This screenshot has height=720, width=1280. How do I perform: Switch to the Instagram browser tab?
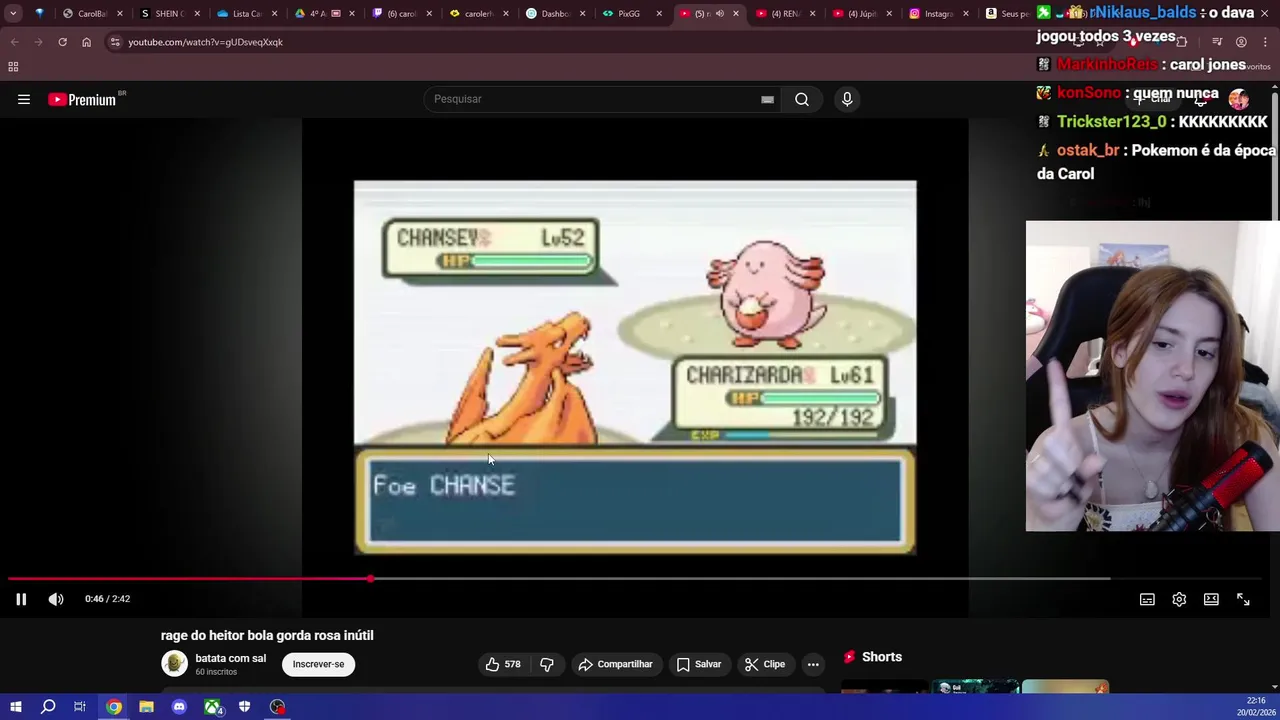pyautogui.click(x=938, y=14)
